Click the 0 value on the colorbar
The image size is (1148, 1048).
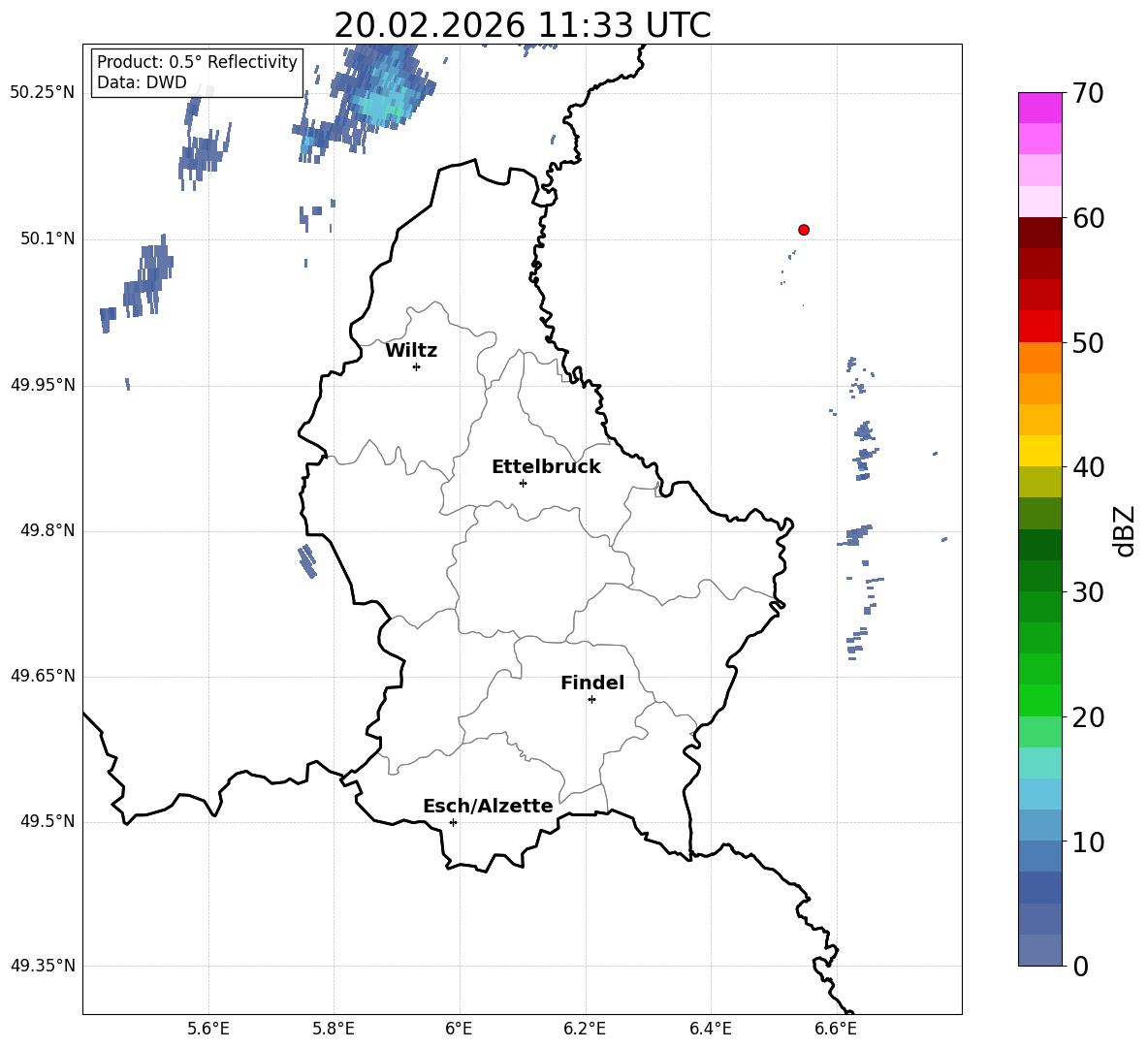tap(1080, 966)
